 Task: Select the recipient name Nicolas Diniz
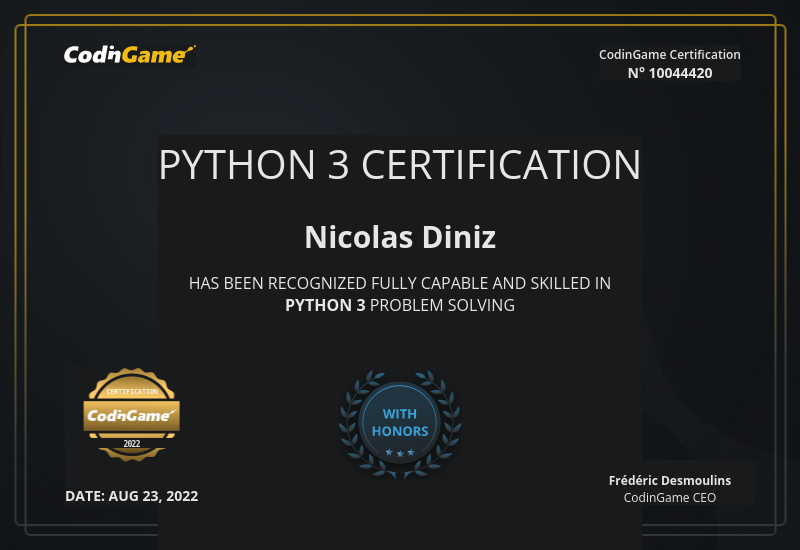400,238
